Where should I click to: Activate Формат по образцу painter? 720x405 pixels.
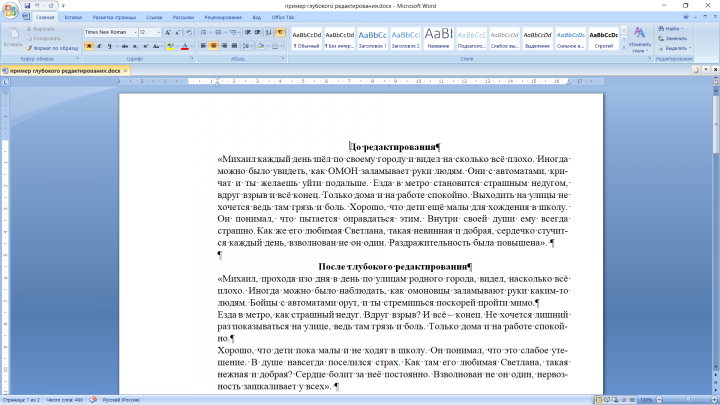coord(52,48)
